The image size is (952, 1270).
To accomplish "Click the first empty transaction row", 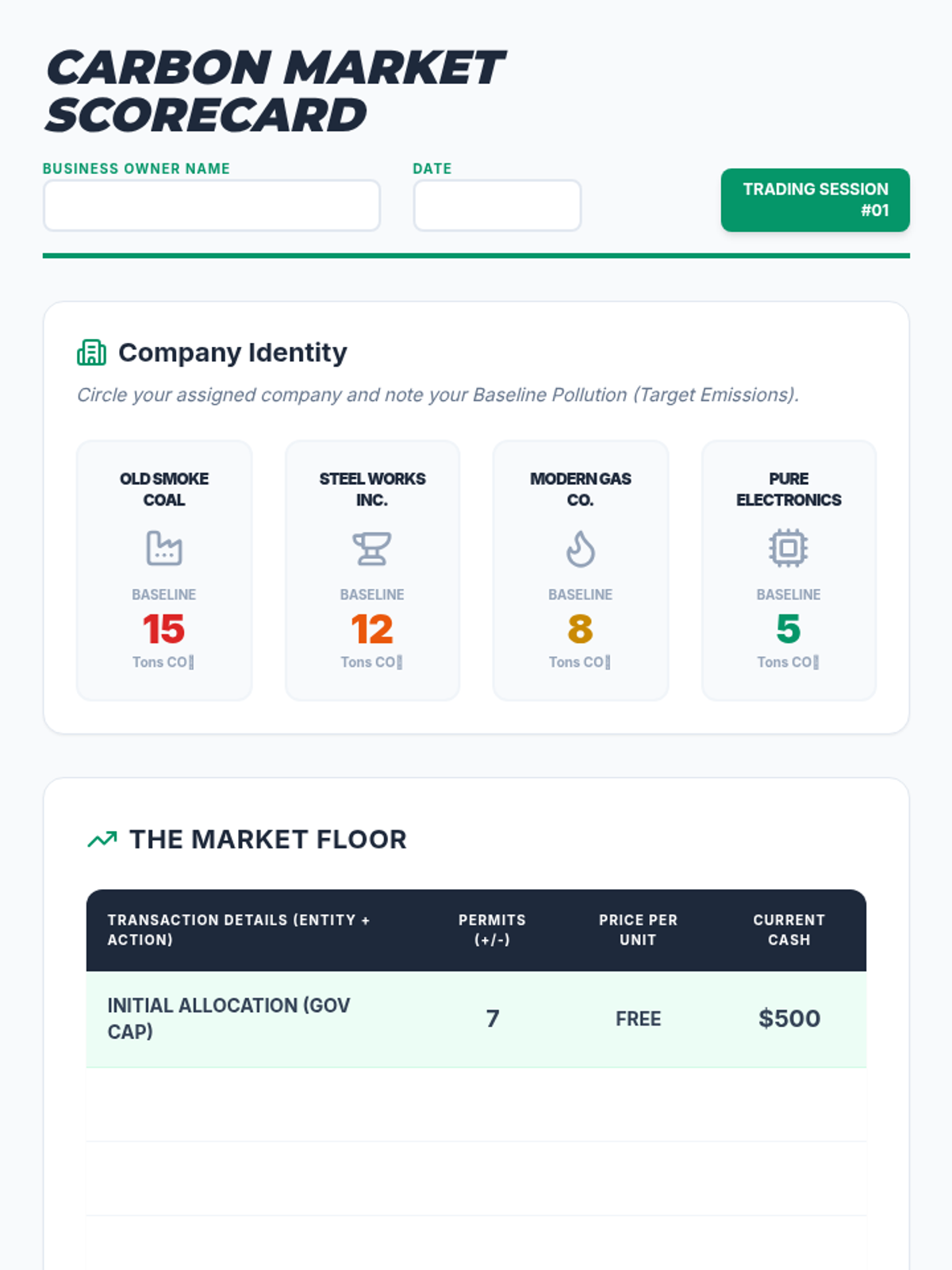I will (476, 1105).
